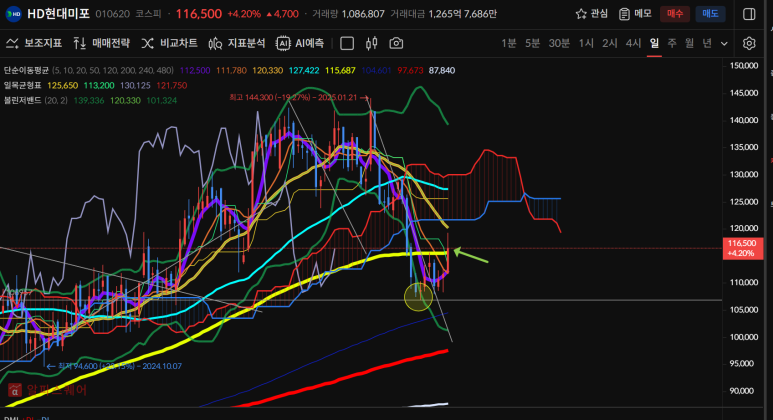Change chart type with candlestick icon

click(372, 43)
